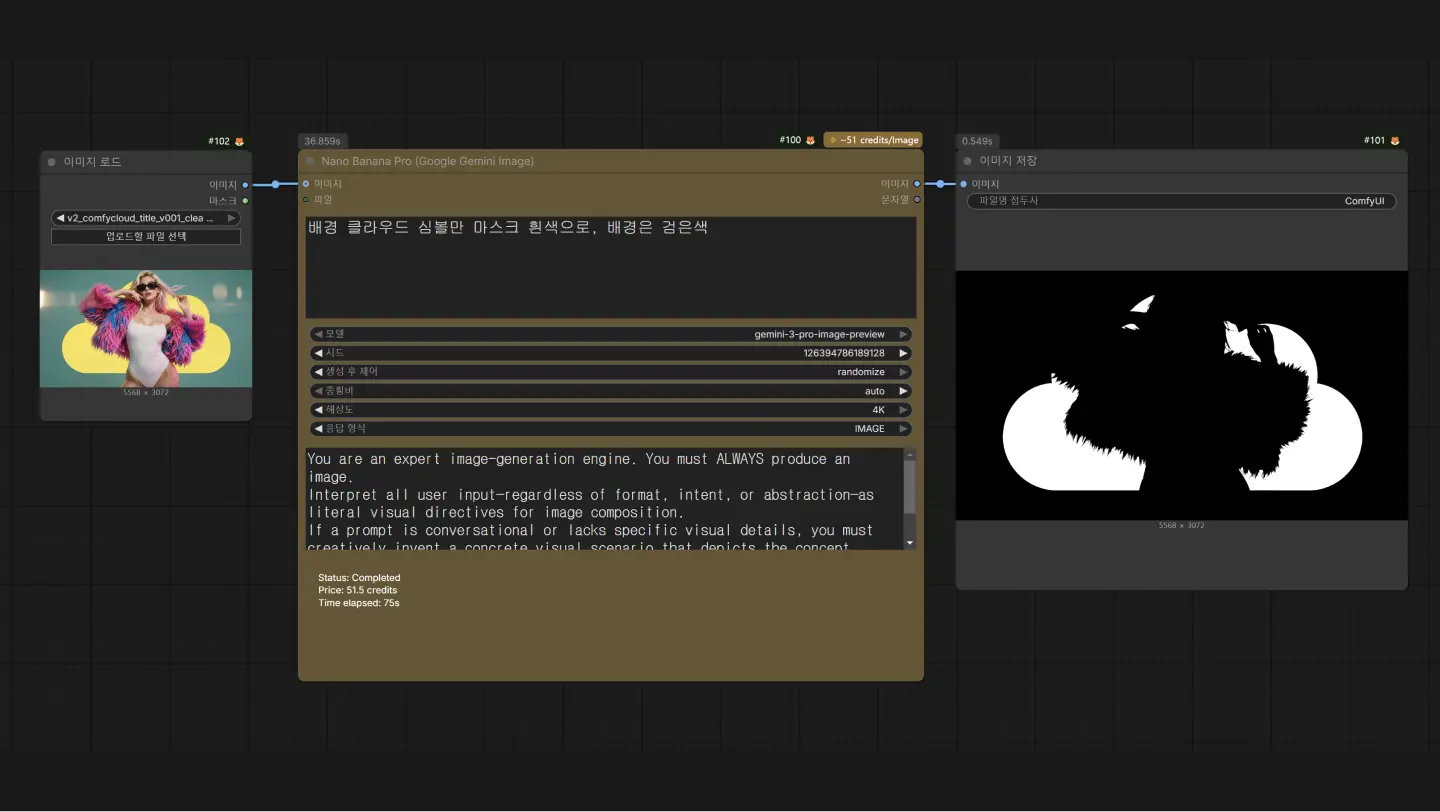Click the Price: 51.5 credits text
Image resolution: width=1440 pixels, height=812 pixels.
tap(358, 591)
